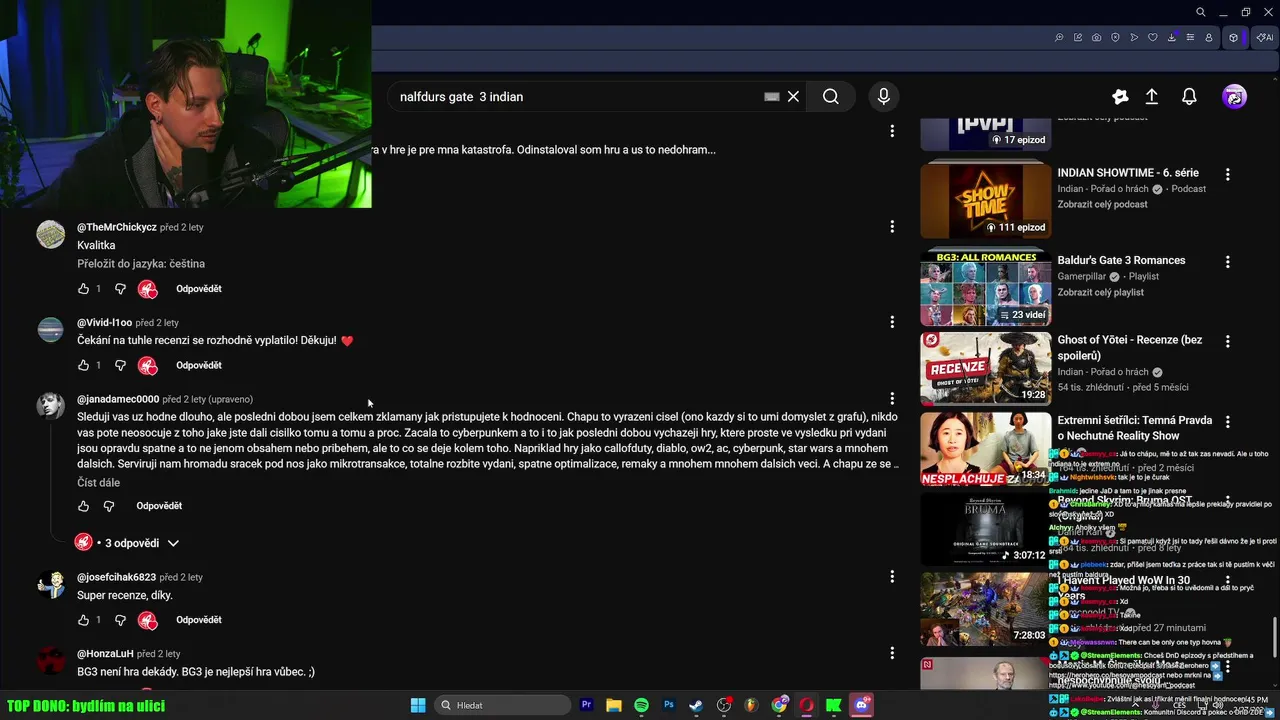
Task: Open the YouTube account avatar menu
Action: (x=1235, y=97)
